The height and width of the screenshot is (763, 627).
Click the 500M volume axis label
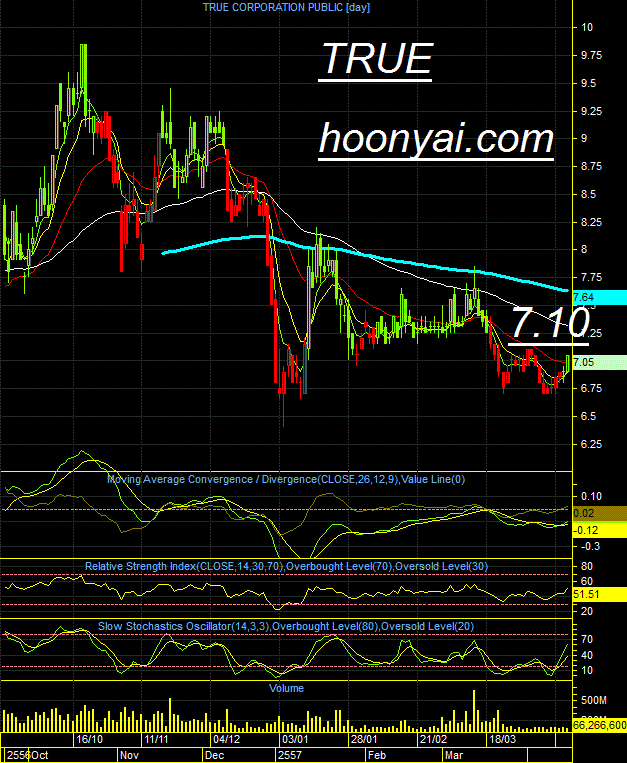pyautogui.click(x=594, y=701)
